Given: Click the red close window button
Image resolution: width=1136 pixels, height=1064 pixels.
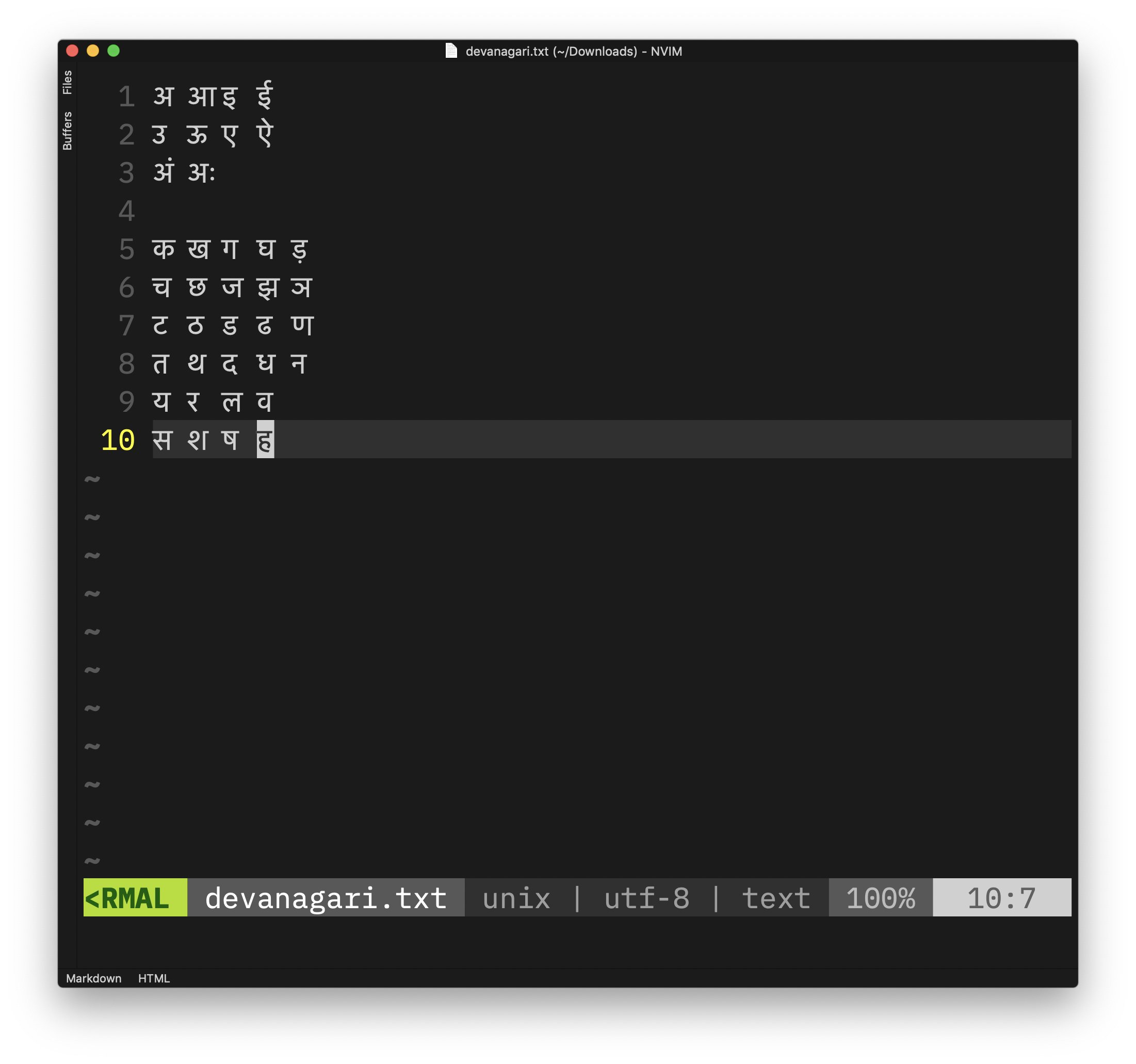Looking at the screenshot, I should point(72,51).
